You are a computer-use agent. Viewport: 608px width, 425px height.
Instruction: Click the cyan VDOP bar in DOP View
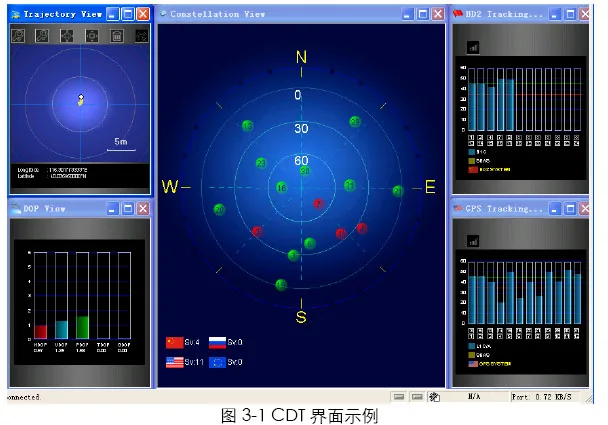click(61, 330)
